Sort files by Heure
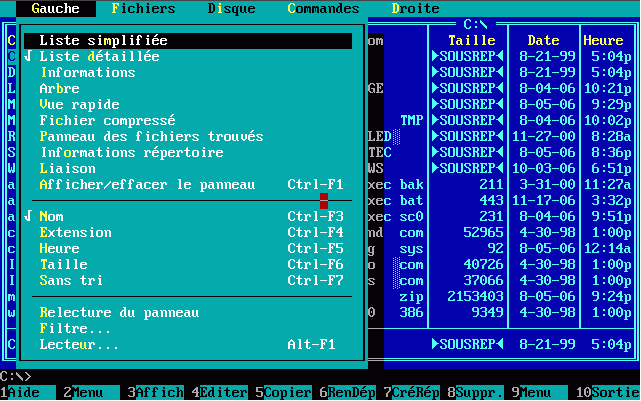 tap(188, 249)
